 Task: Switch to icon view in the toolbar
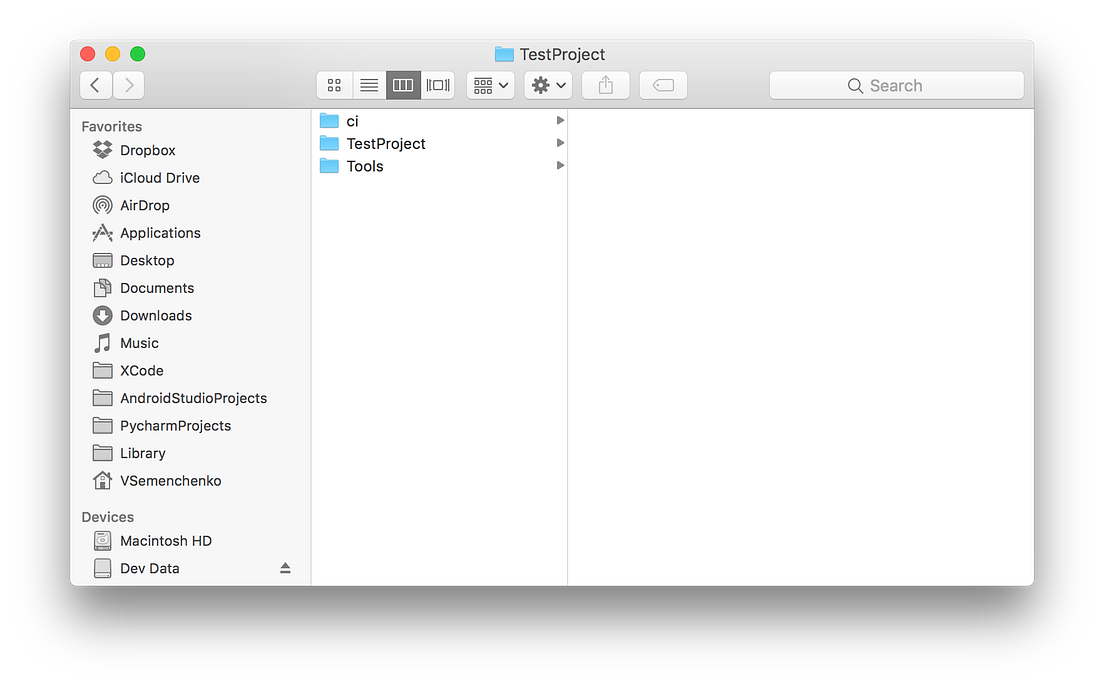tap(334, 85)
